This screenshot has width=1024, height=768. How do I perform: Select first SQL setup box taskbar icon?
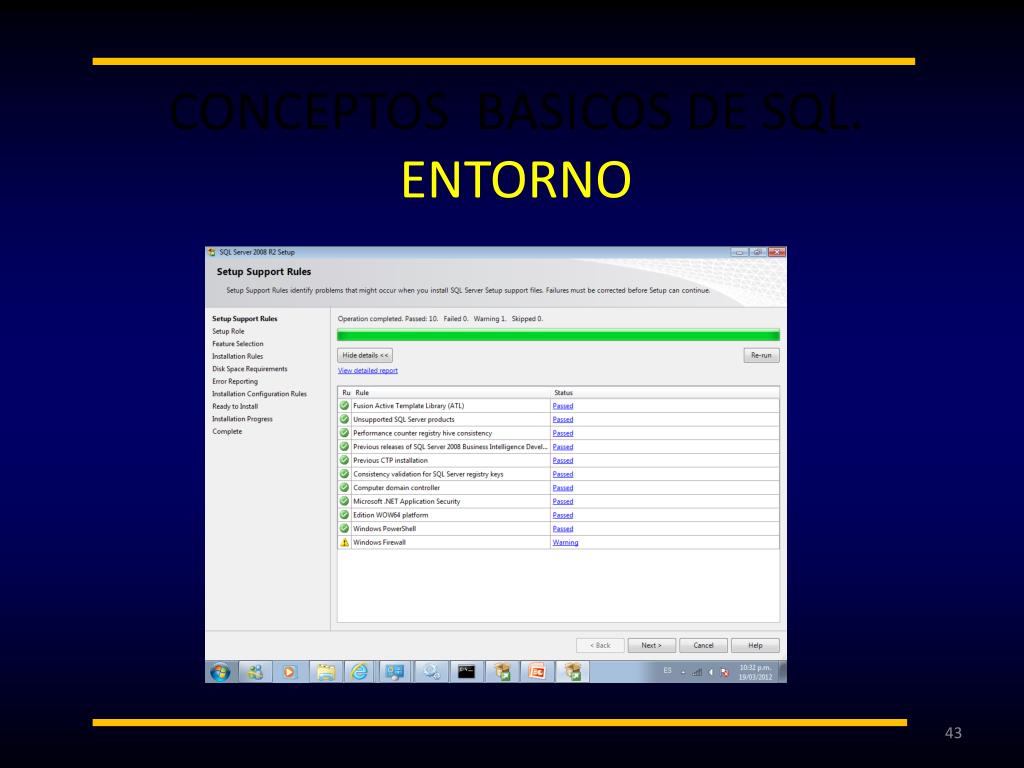502,671
